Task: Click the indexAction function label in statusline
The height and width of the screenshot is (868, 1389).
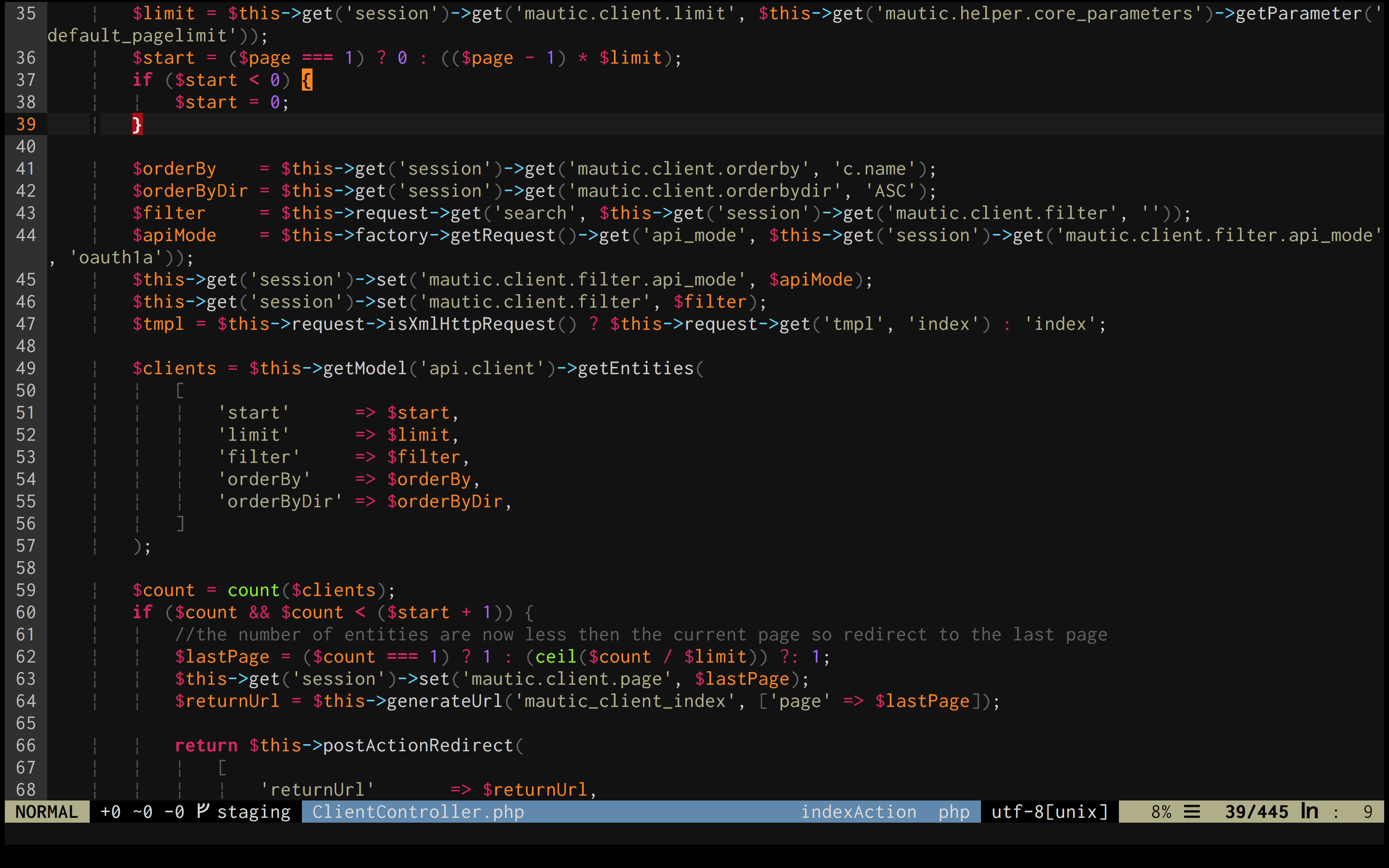Action: click(x=858, y=812)
